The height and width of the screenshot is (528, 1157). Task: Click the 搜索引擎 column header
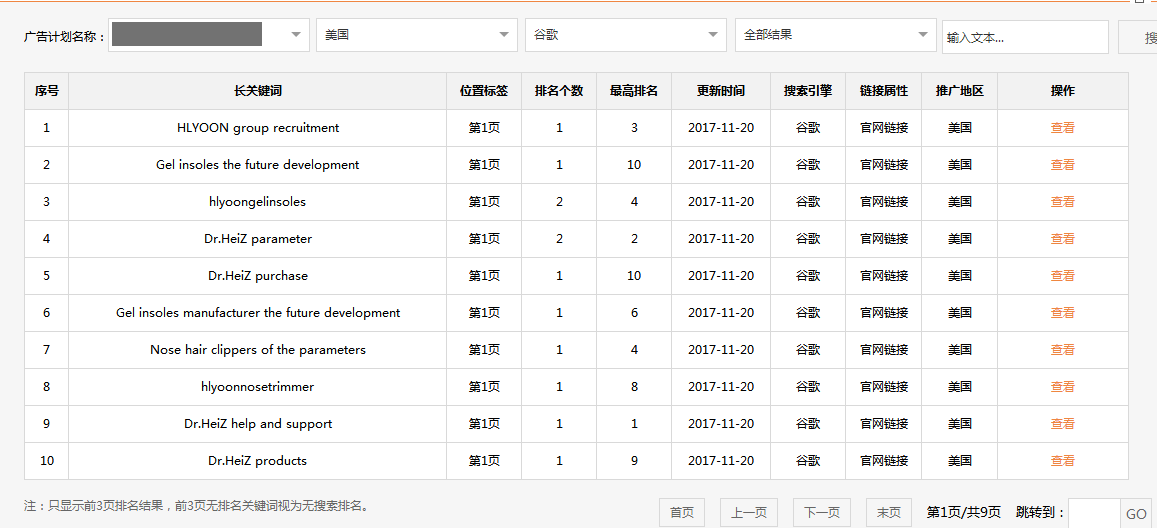pyautogui.click(x=808, y=91)
